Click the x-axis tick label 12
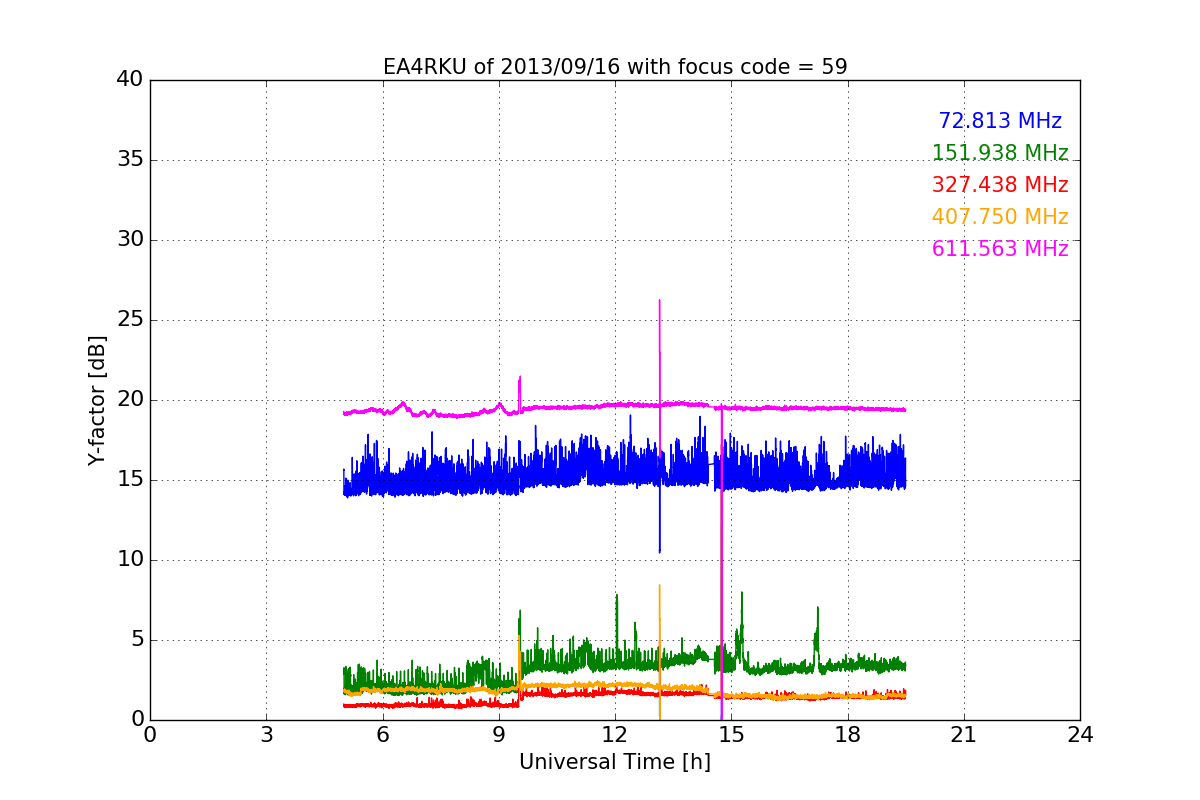 point(615,735)
